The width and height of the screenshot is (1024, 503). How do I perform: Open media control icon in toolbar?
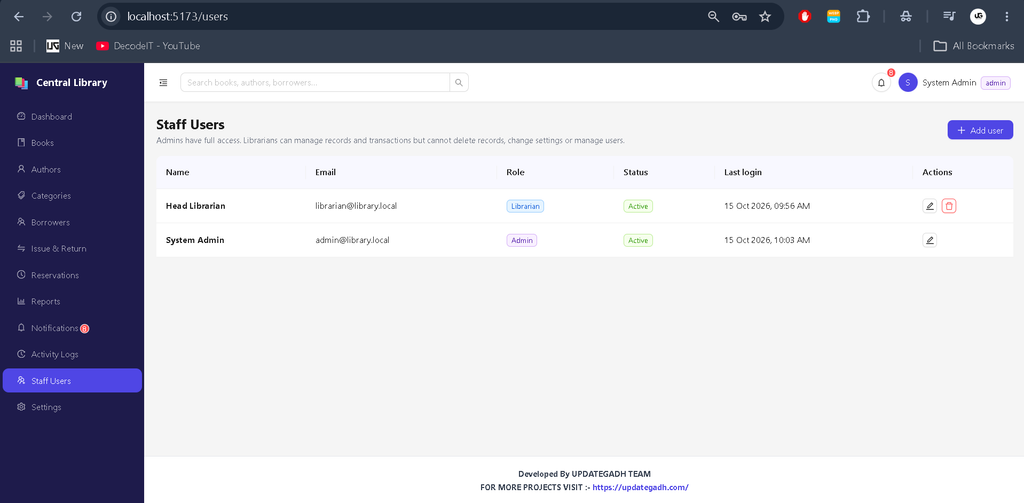[949, 17]
